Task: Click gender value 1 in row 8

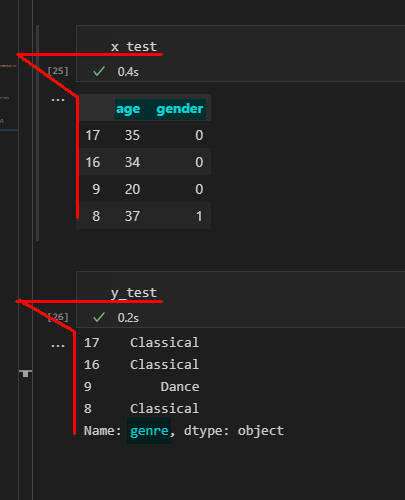Action: pos(199,216)
